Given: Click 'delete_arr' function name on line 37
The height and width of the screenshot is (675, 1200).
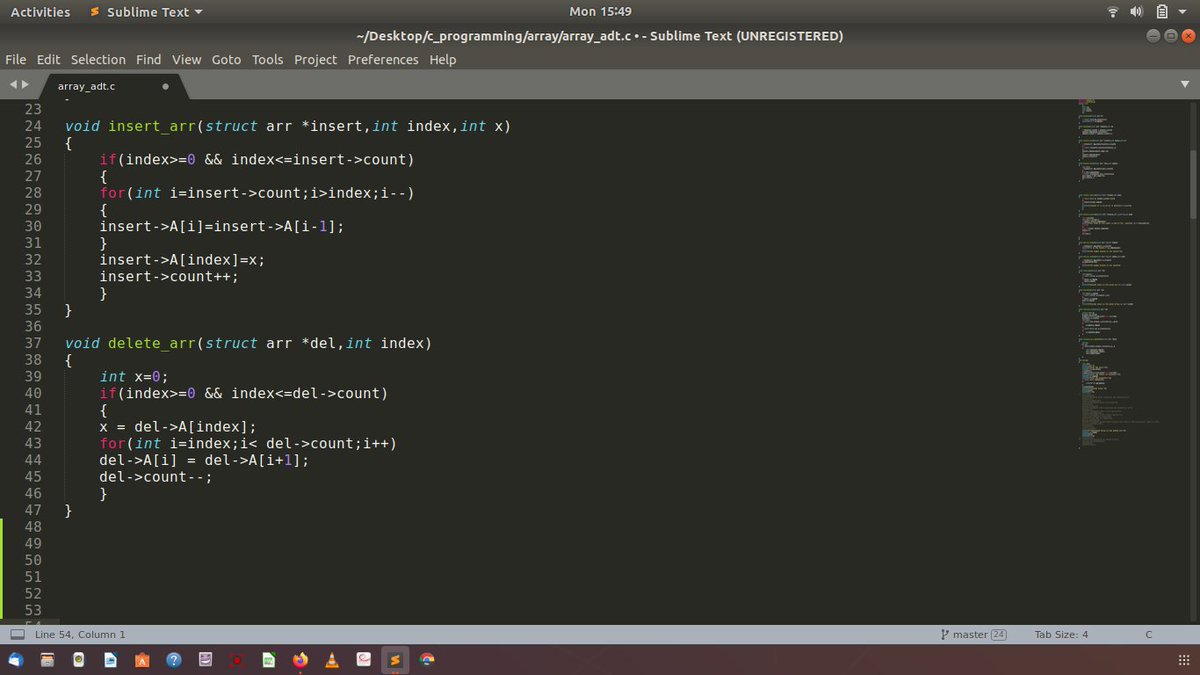Looking at the screenshot, I should tap(152, 343).
